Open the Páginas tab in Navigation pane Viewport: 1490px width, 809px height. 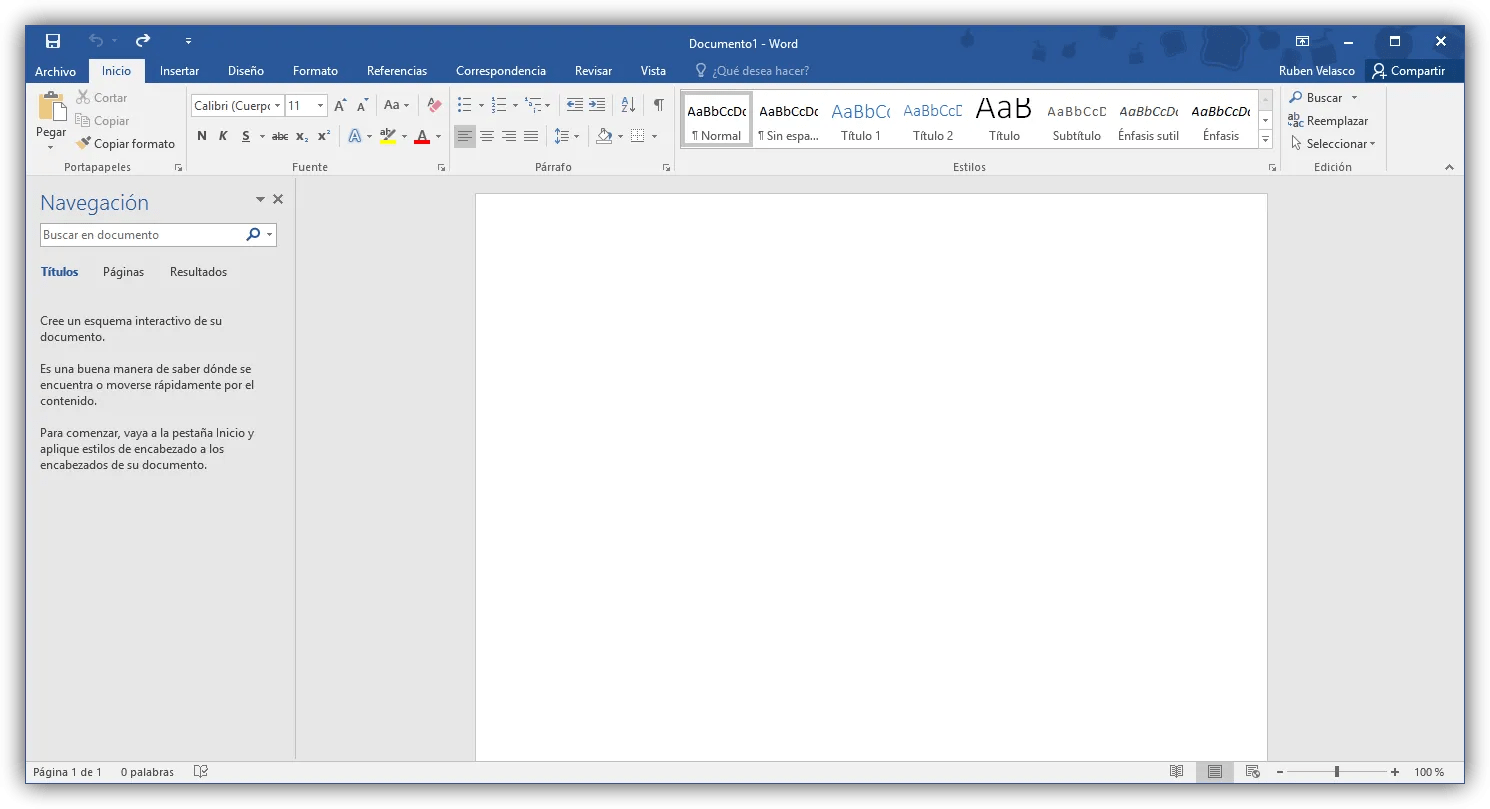click(x=123, y=271)
